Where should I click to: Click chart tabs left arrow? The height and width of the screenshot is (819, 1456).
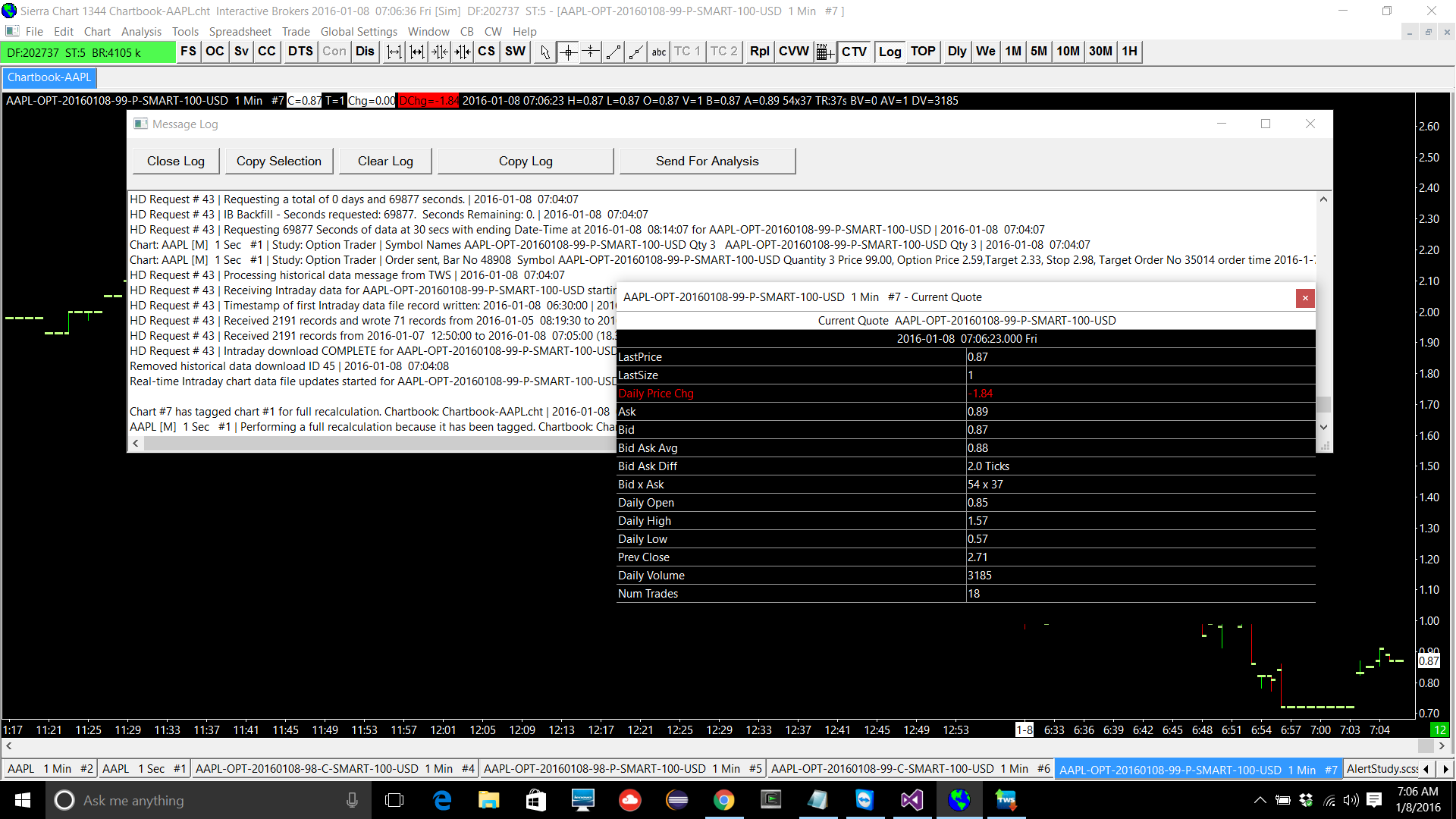pyautogui.click(x=1427, y=769)
